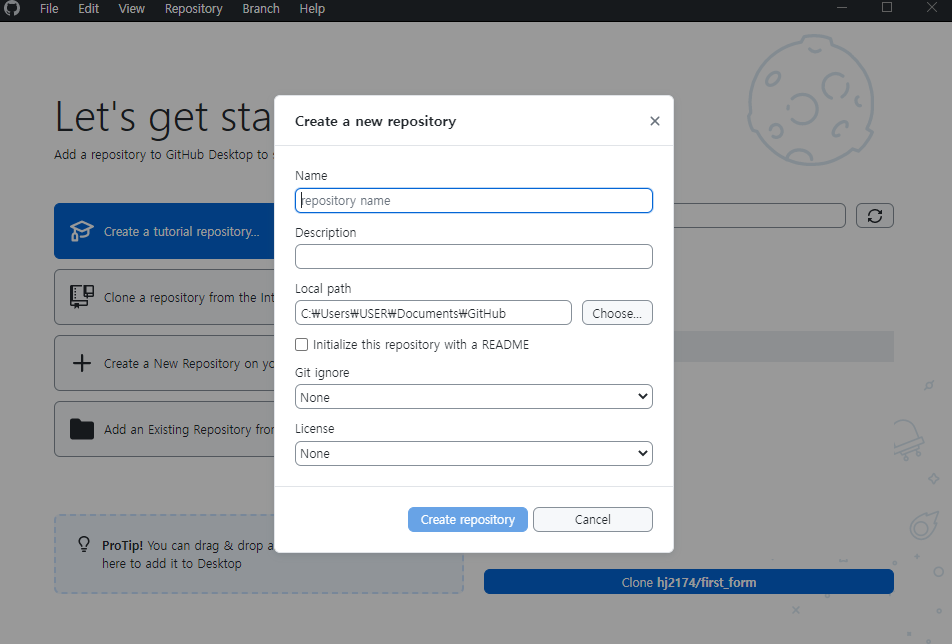Close the Create a new repository dialog
Viewport: 952px width, 644px height.
pyautogui.click(x=654, y=121)
